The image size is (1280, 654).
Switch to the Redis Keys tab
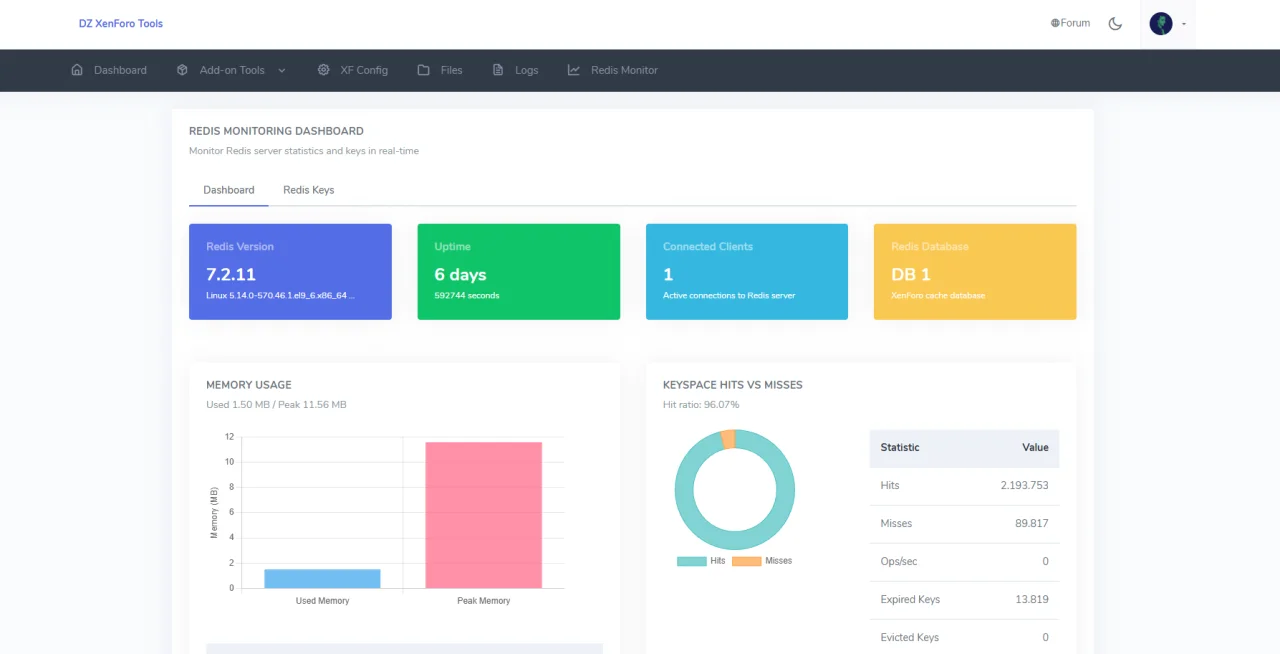pyautogui.click(x=308, y=190)
